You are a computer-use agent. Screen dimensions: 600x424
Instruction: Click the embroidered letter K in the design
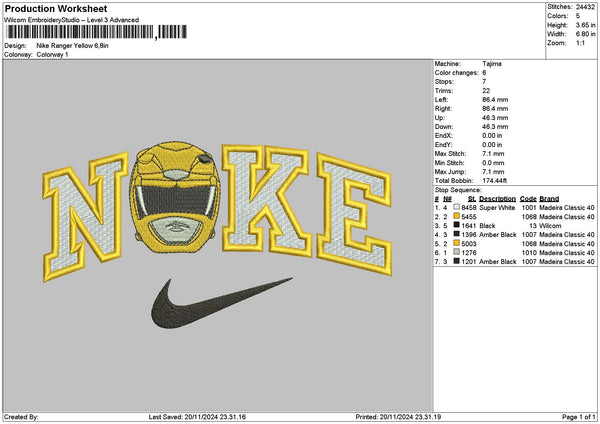tap(267, 201)
